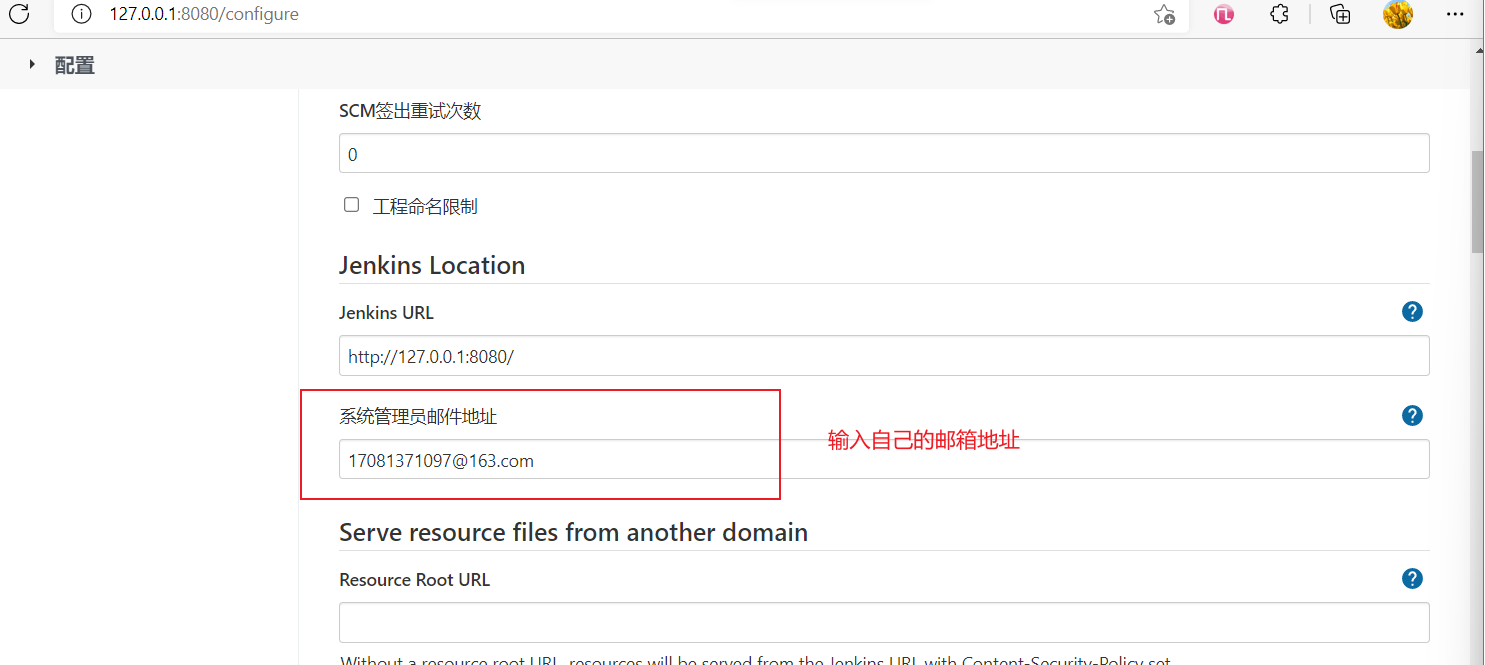Click the 'Jenkins URL' label text
1485x665 pixels.
[x=386, y=313]
